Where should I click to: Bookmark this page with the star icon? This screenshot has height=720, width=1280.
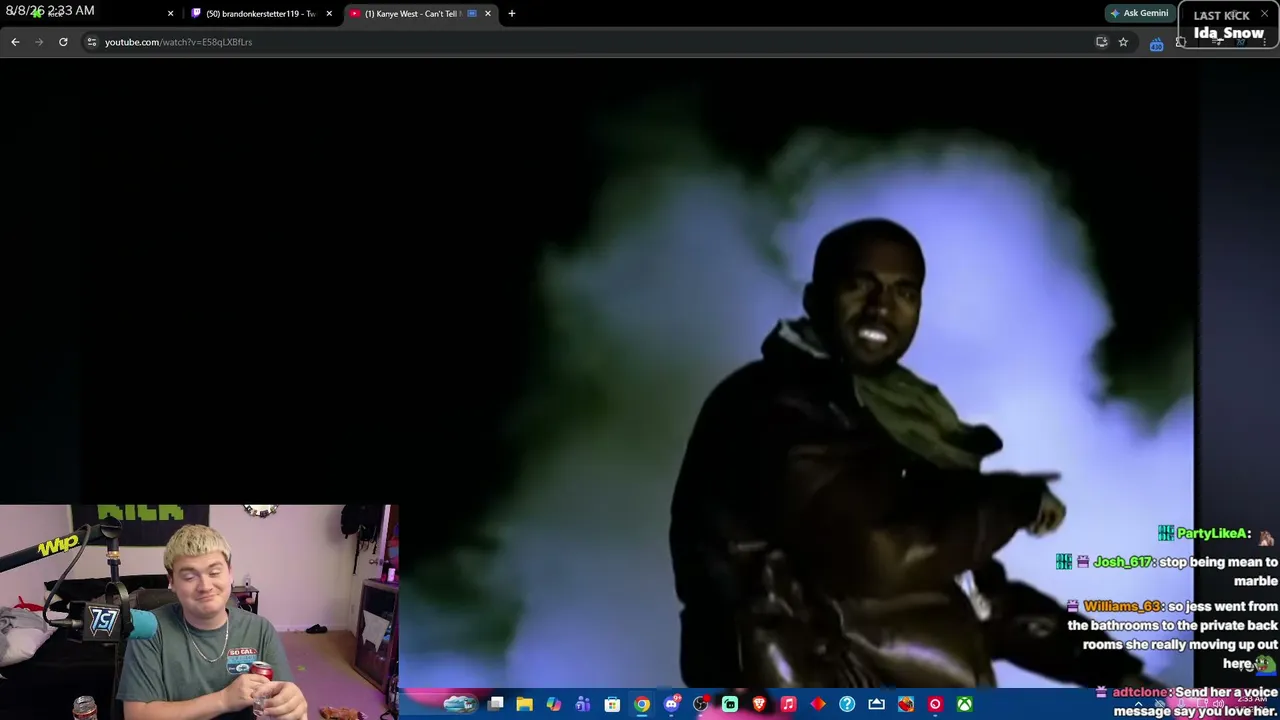click(x=1123, y=42)
